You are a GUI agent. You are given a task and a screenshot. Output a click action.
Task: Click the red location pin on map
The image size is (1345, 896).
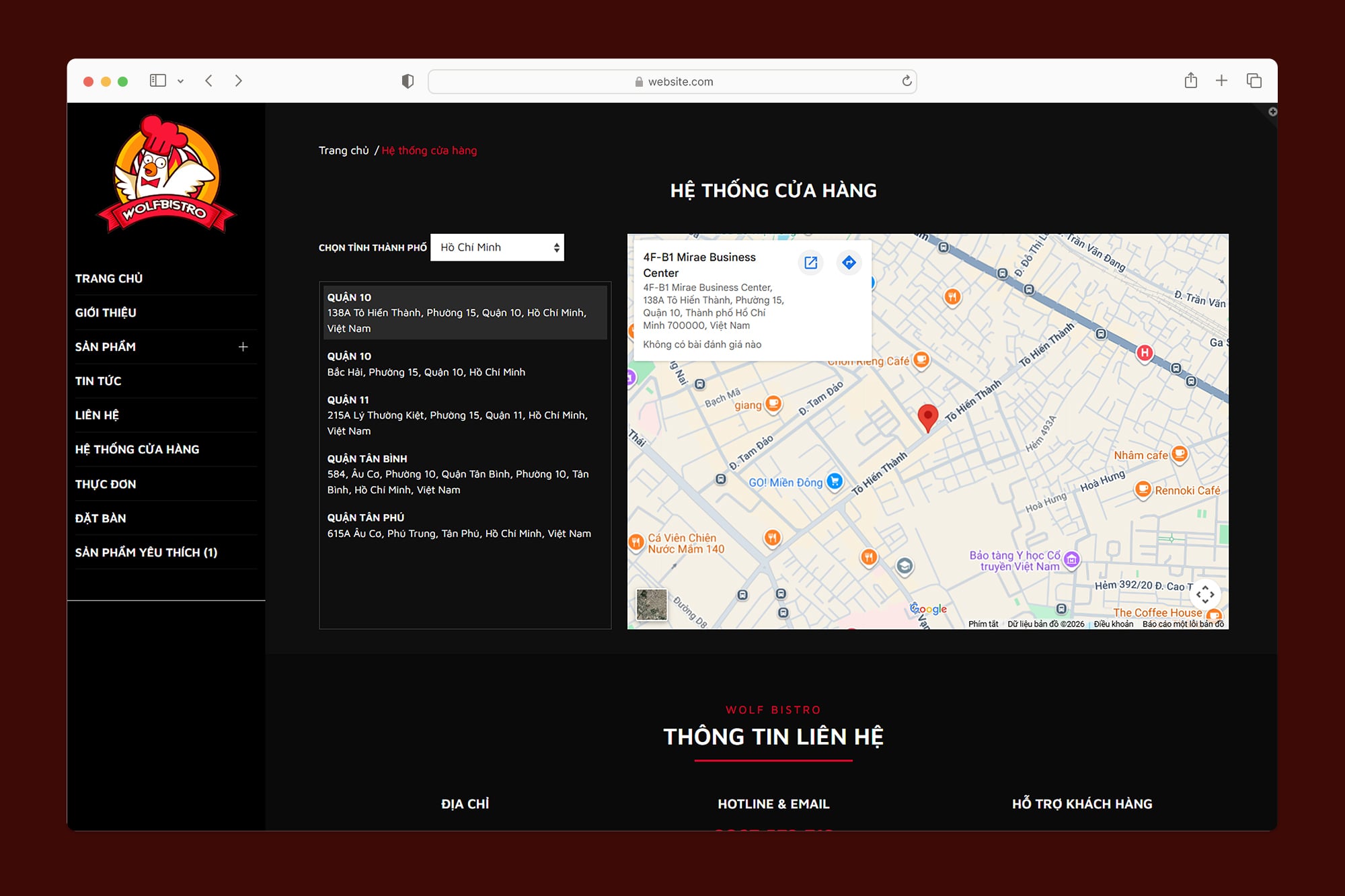[927, 416]
